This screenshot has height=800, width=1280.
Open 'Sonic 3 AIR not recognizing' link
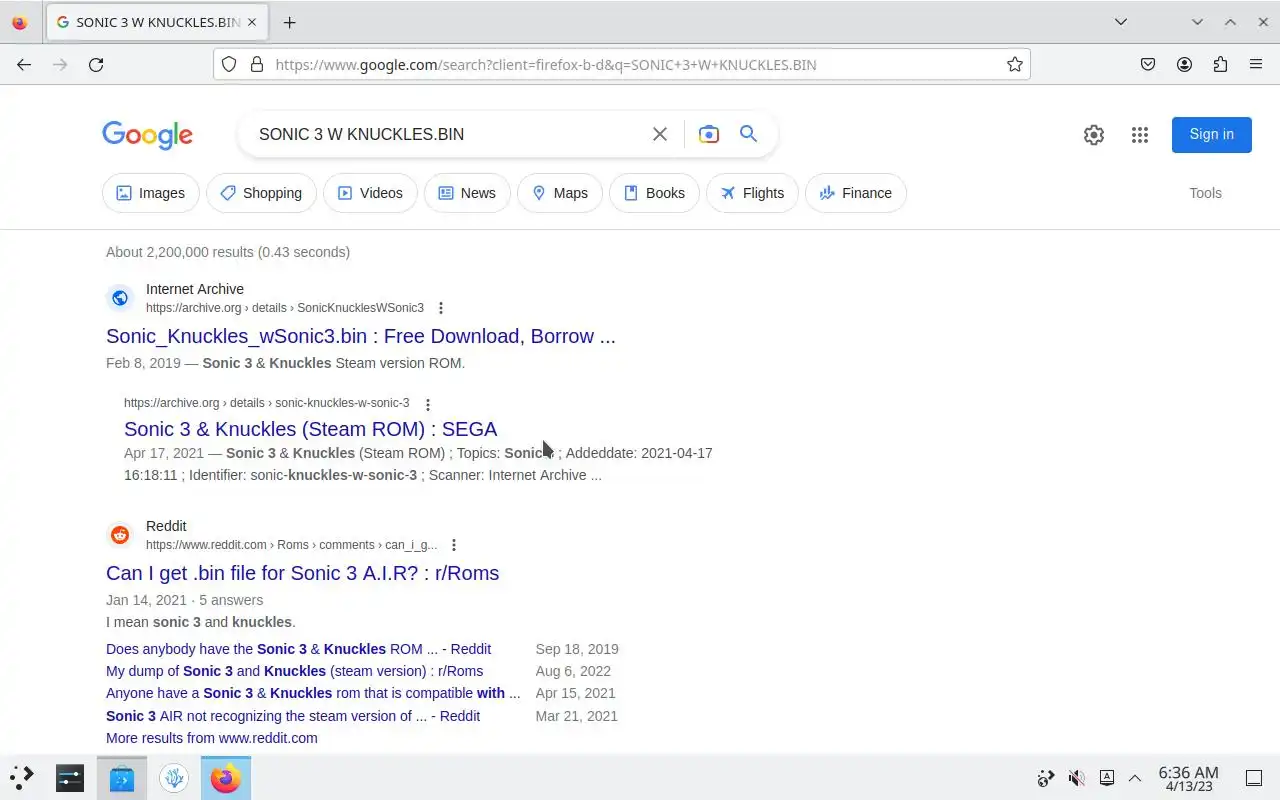[293, 716]
